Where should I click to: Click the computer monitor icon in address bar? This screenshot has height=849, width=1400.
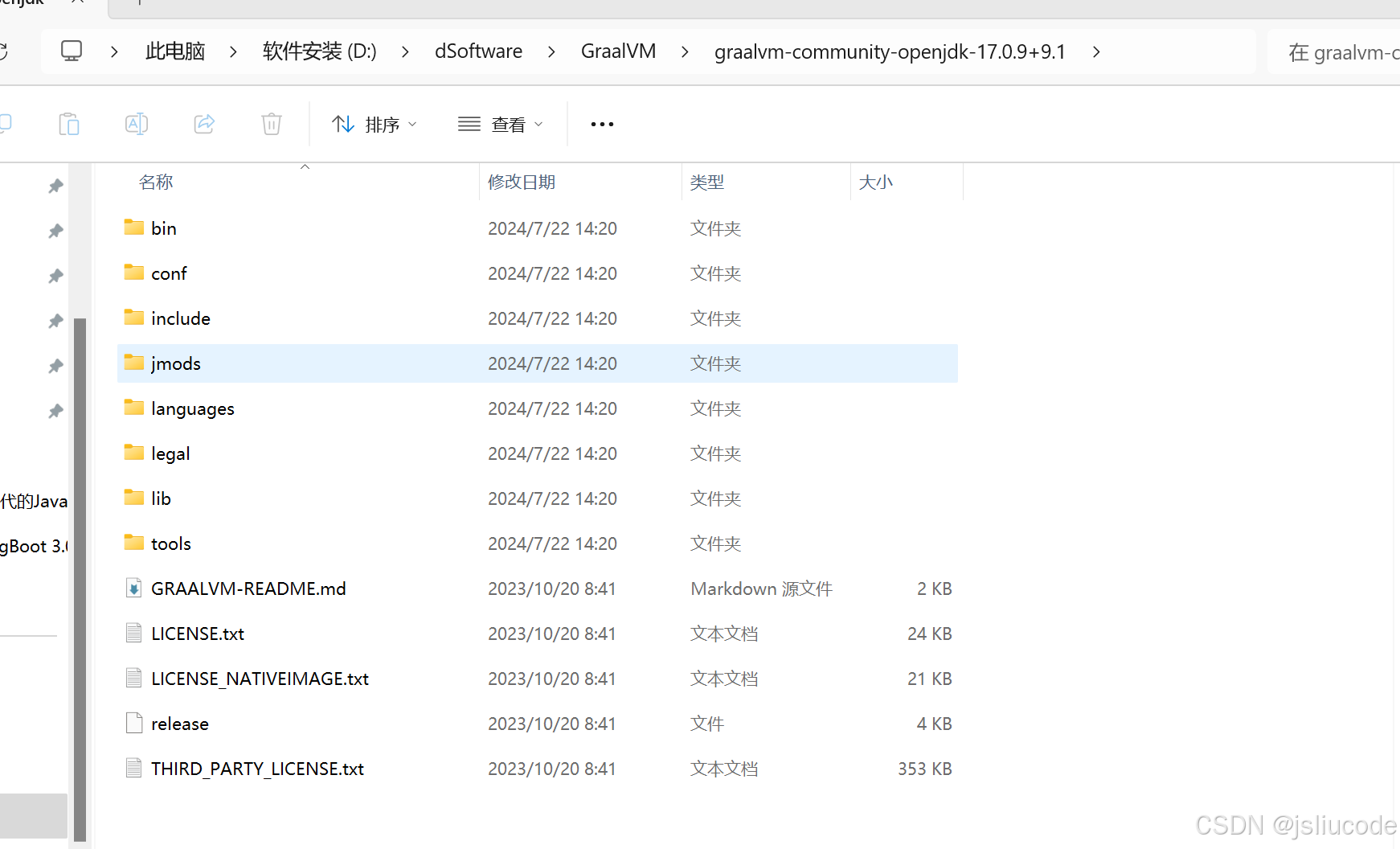pos(72,51)
